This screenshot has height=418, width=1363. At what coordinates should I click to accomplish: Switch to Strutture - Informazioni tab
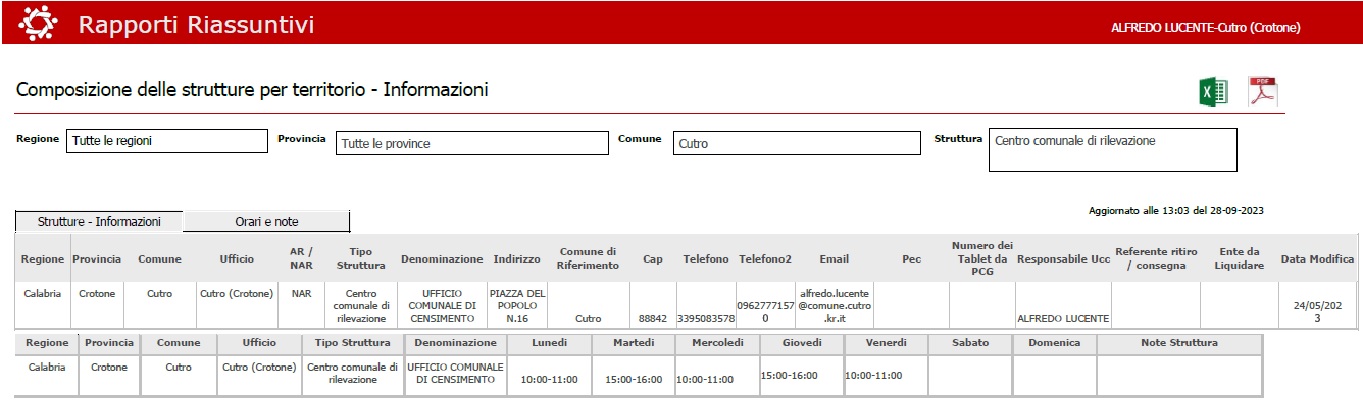click(99, 221)
